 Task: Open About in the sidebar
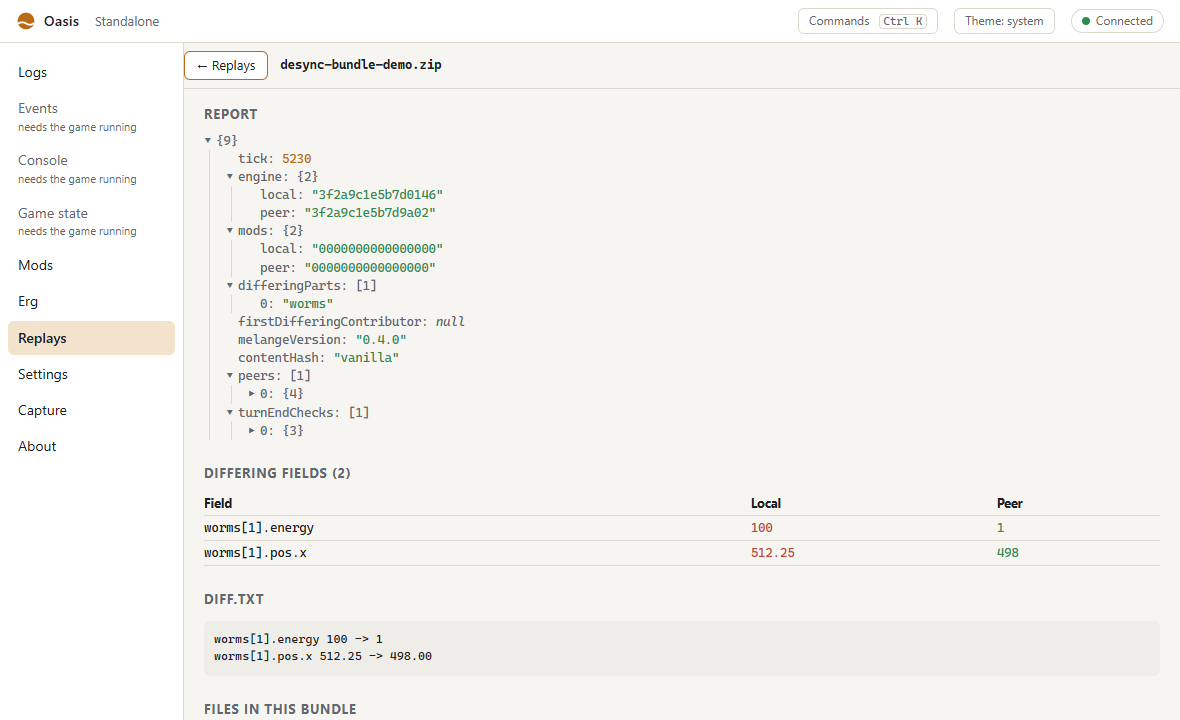(91, 446)
